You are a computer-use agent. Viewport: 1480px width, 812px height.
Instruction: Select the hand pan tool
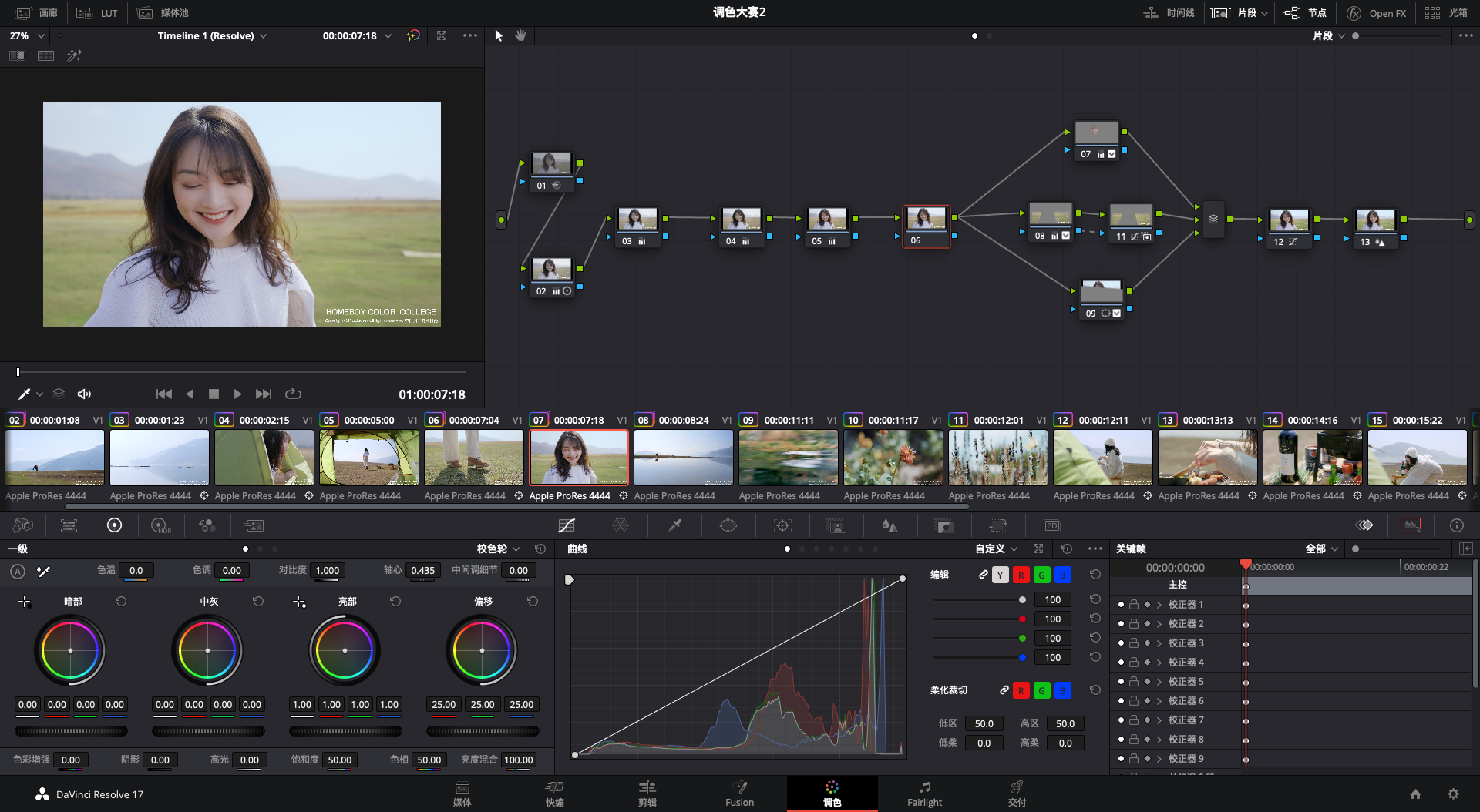tap(520, 35)
